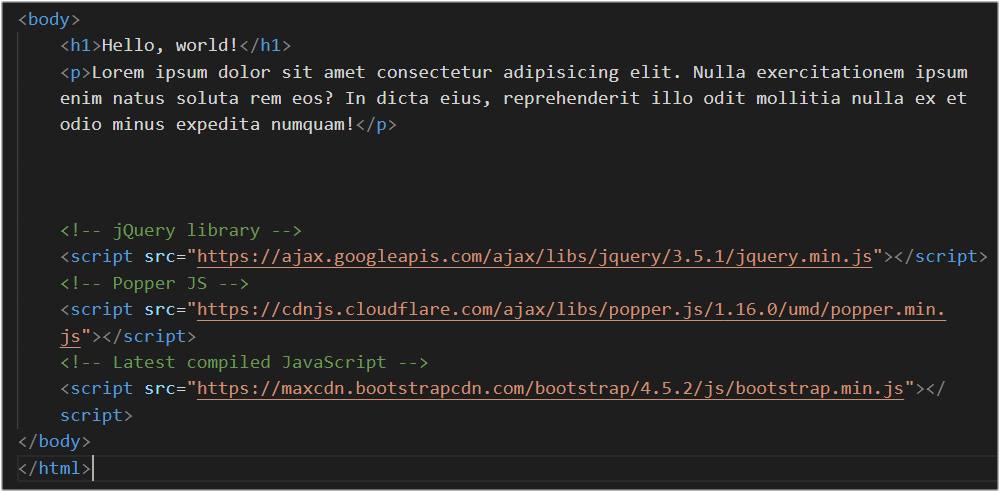The width and height of the screenshot is (1000, 492).
Task: Click the closing body tag
Action: click(x=54, y=441)
